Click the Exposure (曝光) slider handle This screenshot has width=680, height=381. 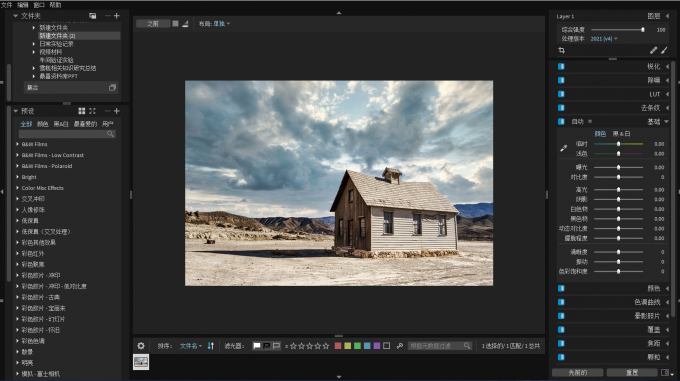pos(618,167)
